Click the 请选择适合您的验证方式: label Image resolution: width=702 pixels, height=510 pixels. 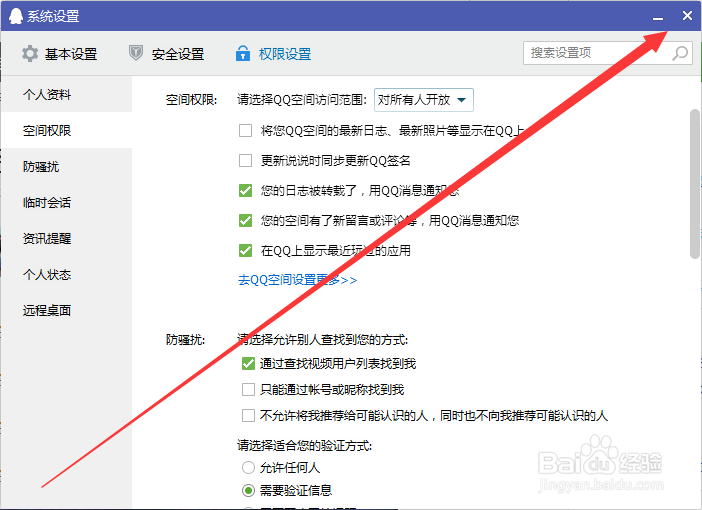(304, 446)
